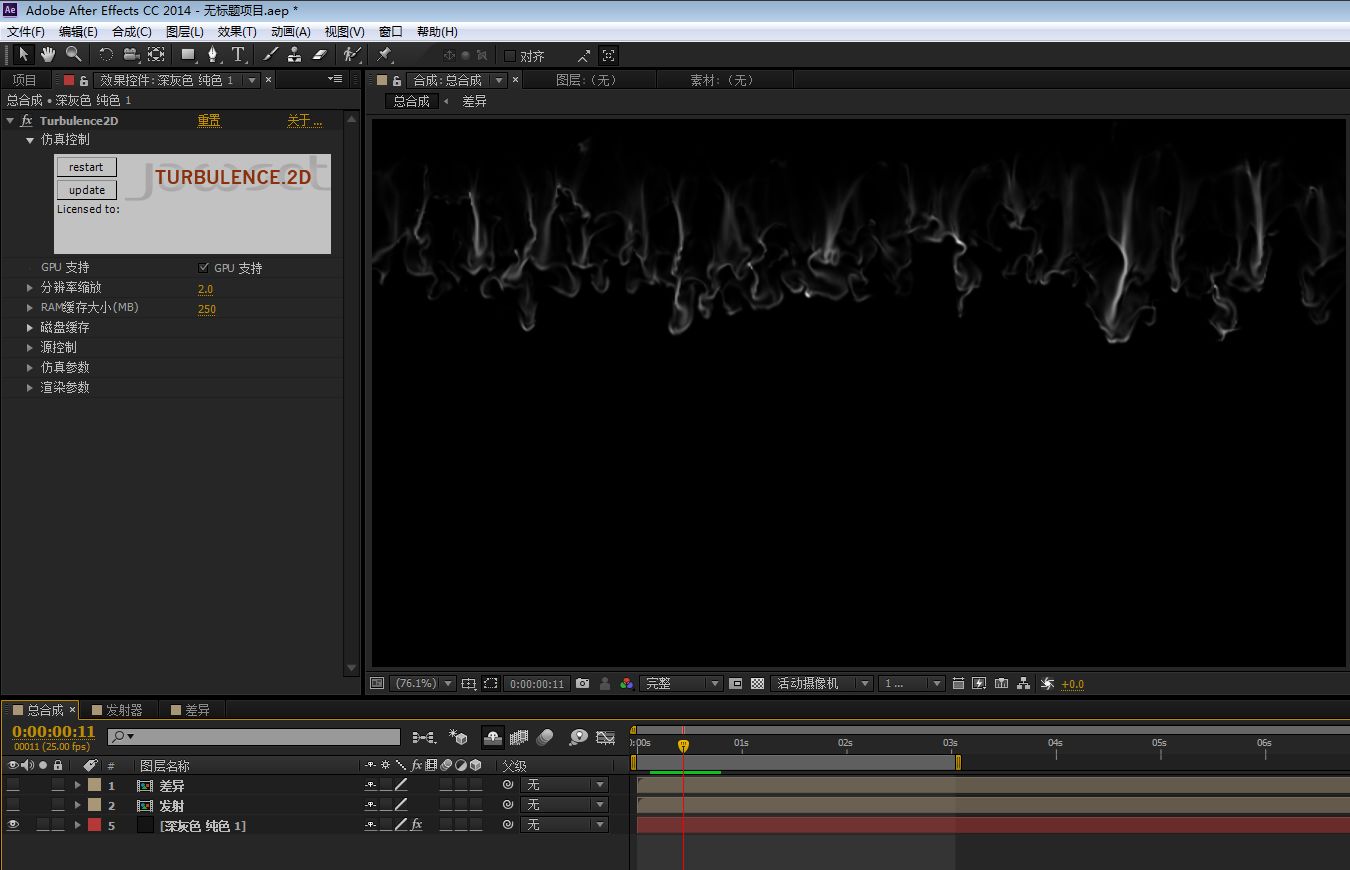Click the 关于 about link
The height and width of the screenshot is (870, 1350).
tap(304, 121)
